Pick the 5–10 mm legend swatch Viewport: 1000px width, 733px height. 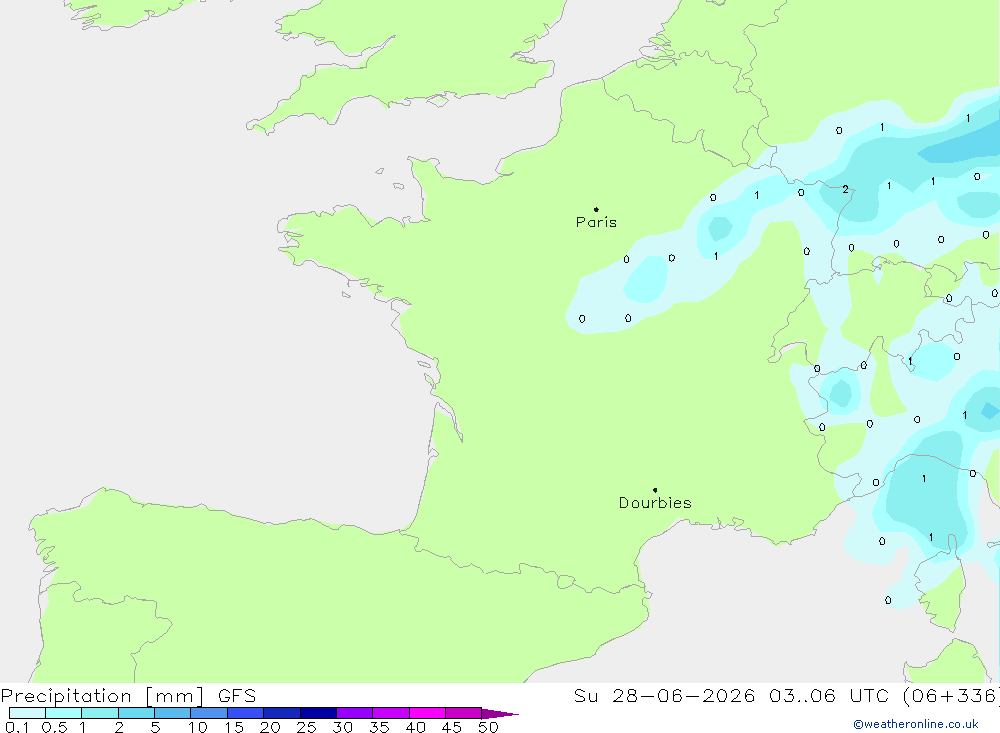pyautogui.click(x=173, y=713)
